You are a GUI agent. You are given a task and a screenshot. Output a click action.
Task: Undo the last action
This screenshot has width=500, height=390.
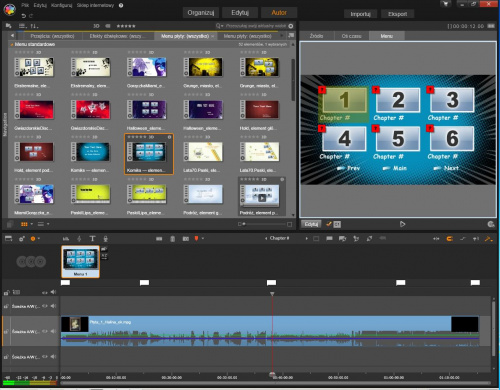[x=23, y=16]
